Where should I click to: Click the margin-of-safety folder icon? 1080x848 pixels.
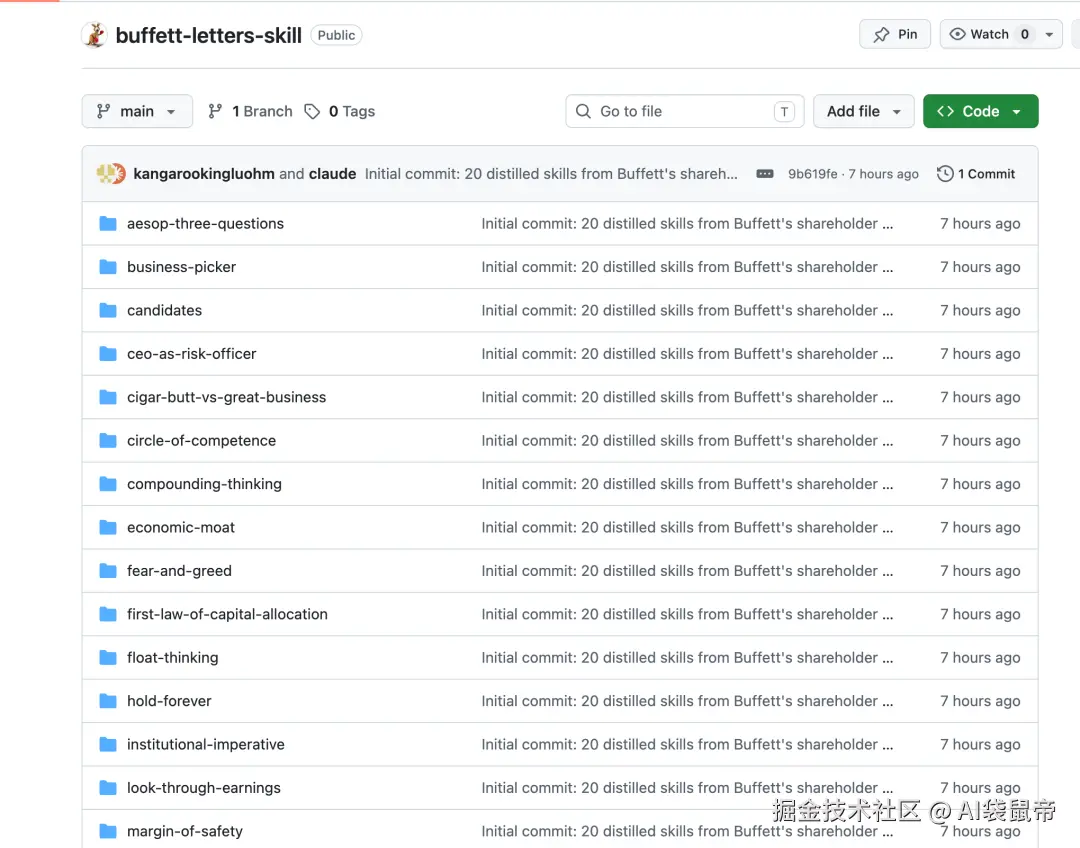coord(107,831)
